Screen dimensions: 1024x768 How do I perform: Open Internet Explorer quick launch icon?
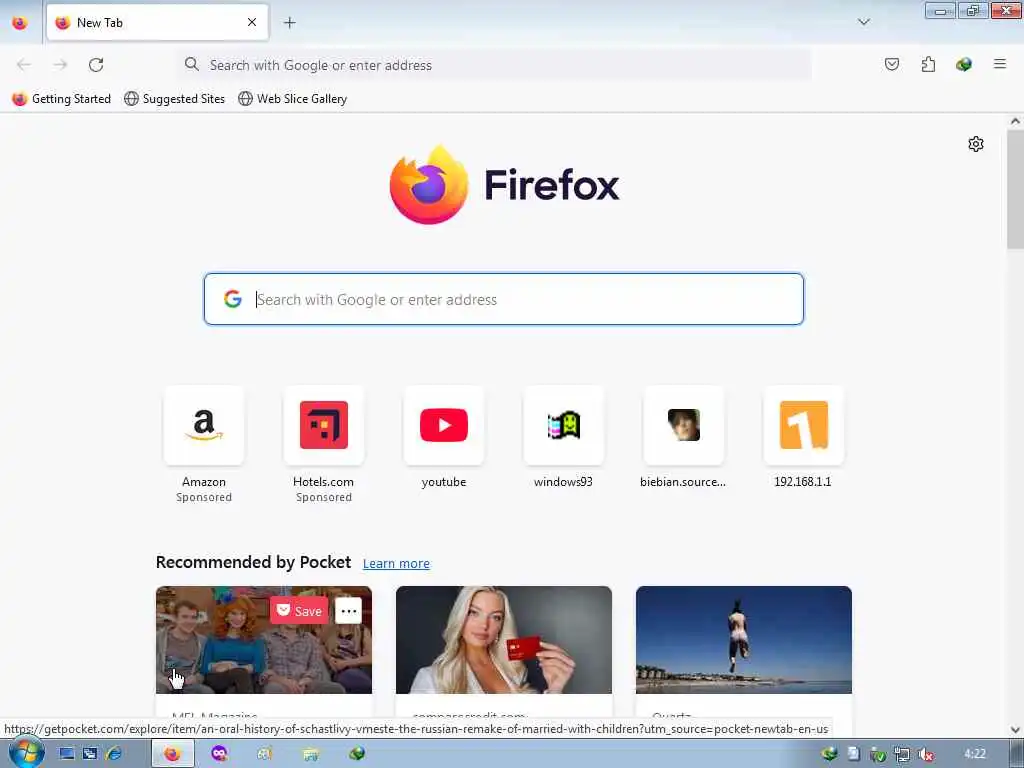(x=114, y=754)
